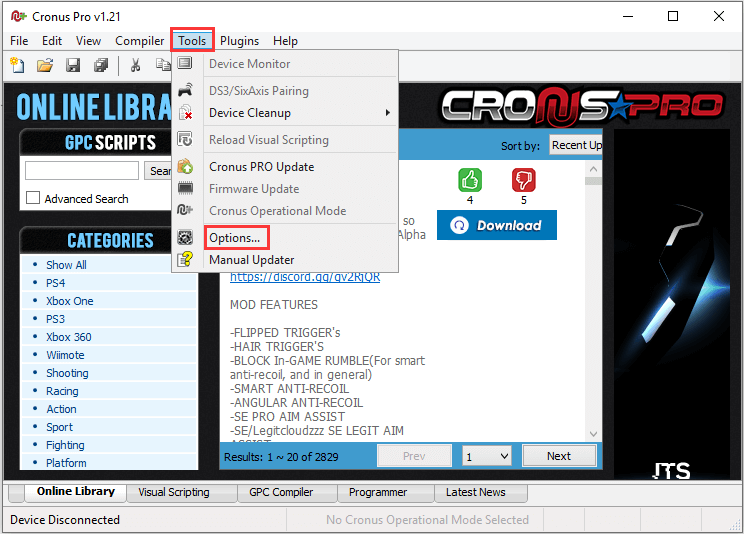Click the Search button
This screenshot has height=534, width=744.
point(158,170)
